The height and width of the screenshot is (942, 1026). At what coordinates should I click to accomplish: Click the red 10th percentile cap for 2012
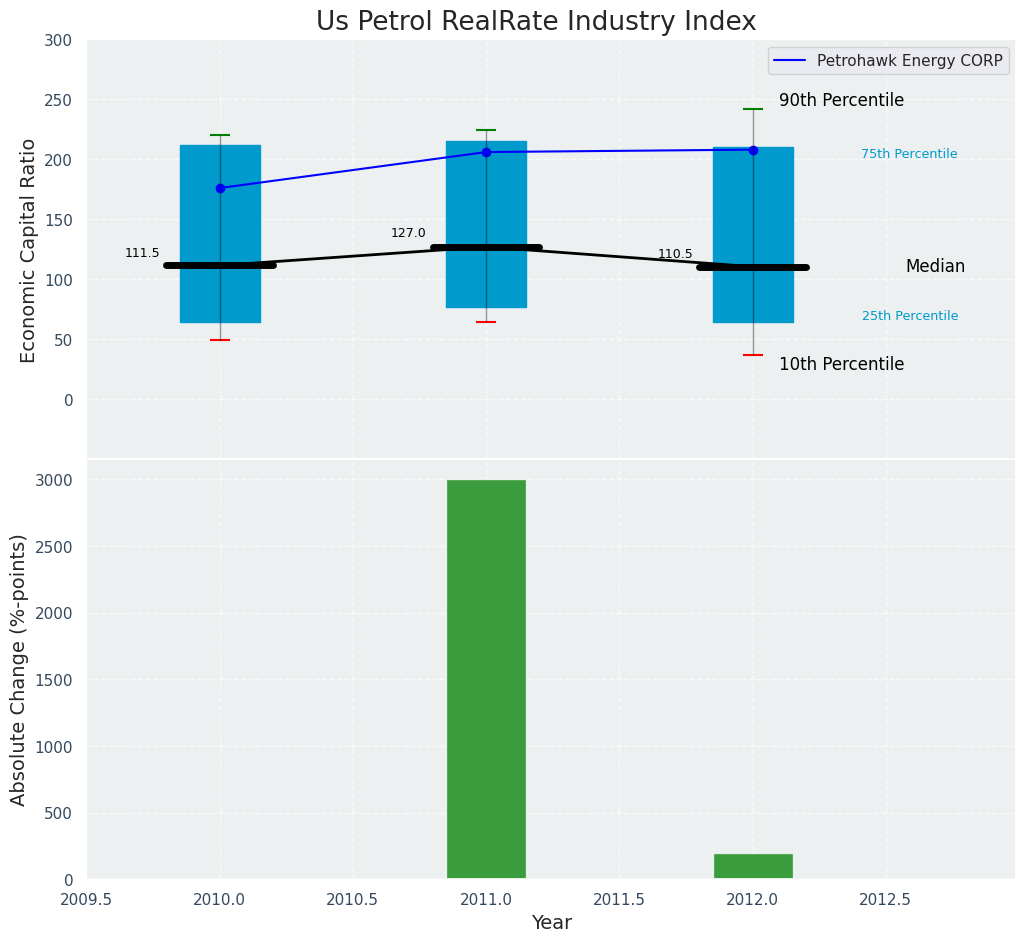coord(753,355)
